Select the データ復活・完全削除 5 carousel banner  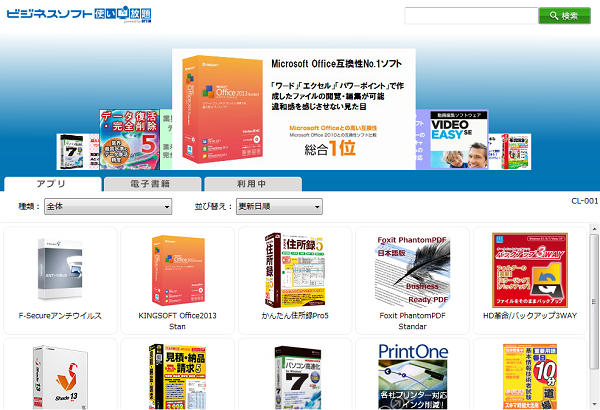point(129,140)
